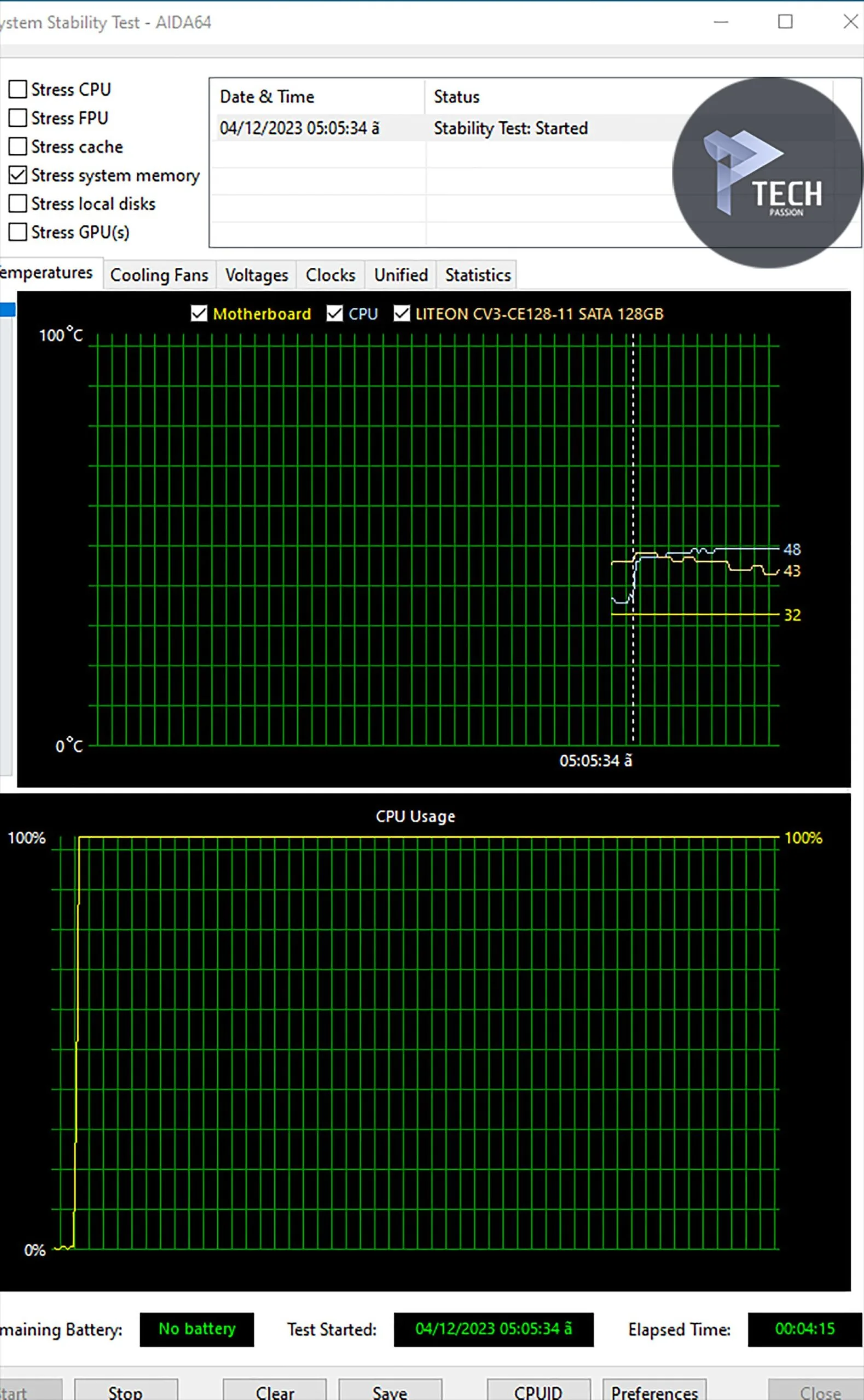Click the 'No battery' status field
Screen dimensions: 864x1400
tap(196, 1329)
